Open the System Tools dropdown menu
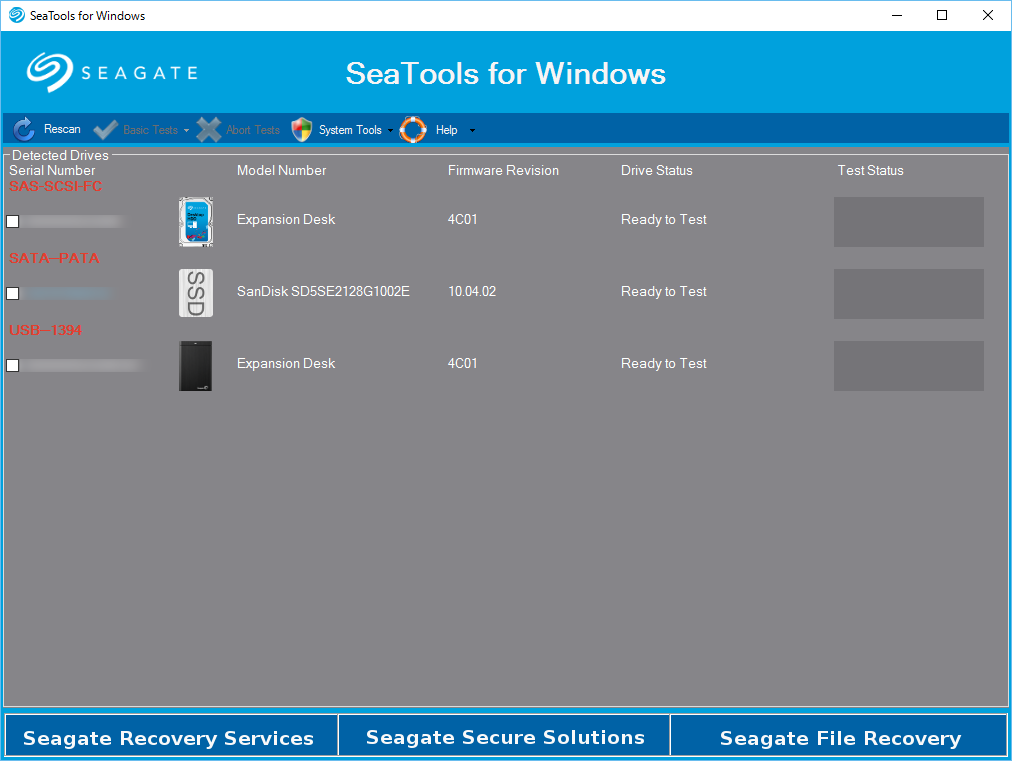Image resolution: width=1012 pixels, height=761 pixels. pos(391,129)
